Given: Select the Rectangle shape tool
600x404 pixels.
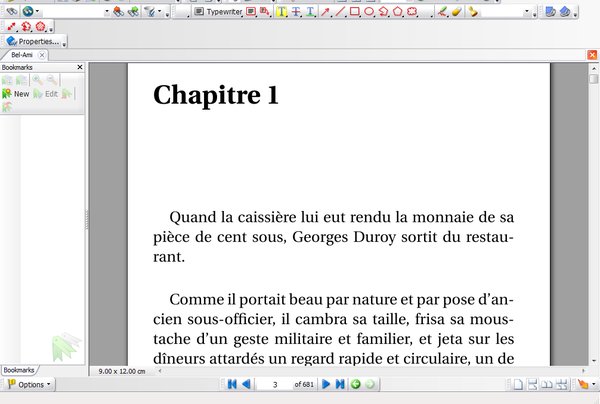Looking at the screenshot, I should tap(354, 12).
